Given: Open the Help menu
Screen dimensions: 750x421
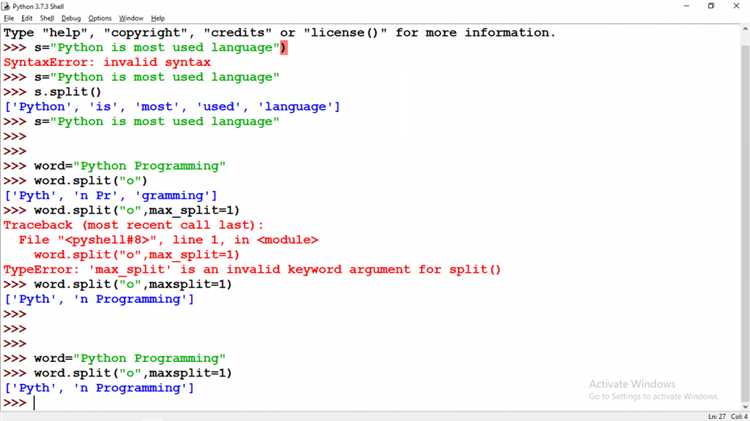Looking at the screenshot, I should (158, 18).
